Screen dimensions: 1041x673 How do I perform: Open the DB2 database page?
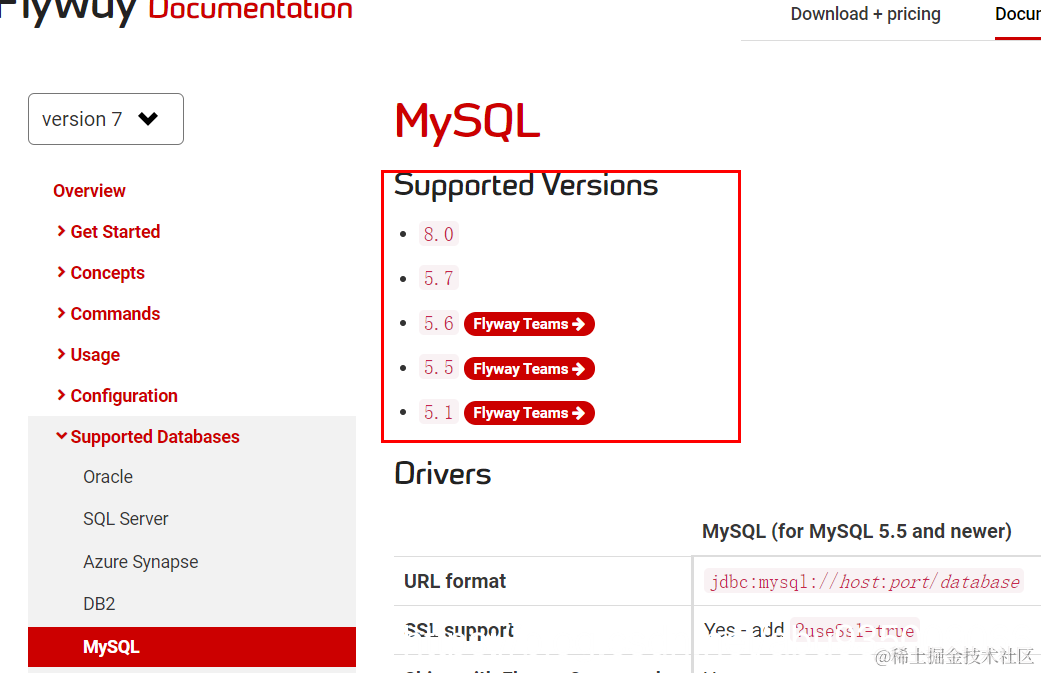pos(99,604)
